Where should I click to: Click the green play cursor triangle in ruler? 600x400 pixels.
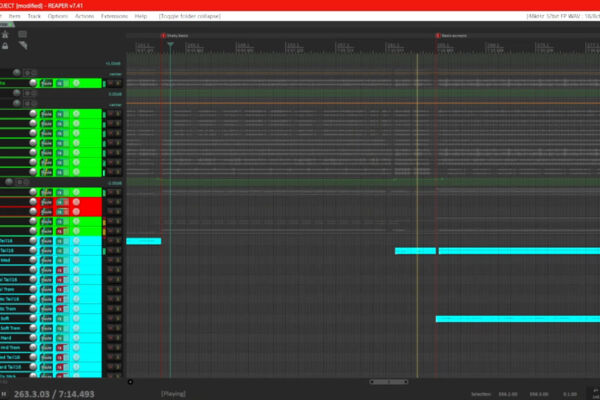pyautogui.click(x=170, y=45)
